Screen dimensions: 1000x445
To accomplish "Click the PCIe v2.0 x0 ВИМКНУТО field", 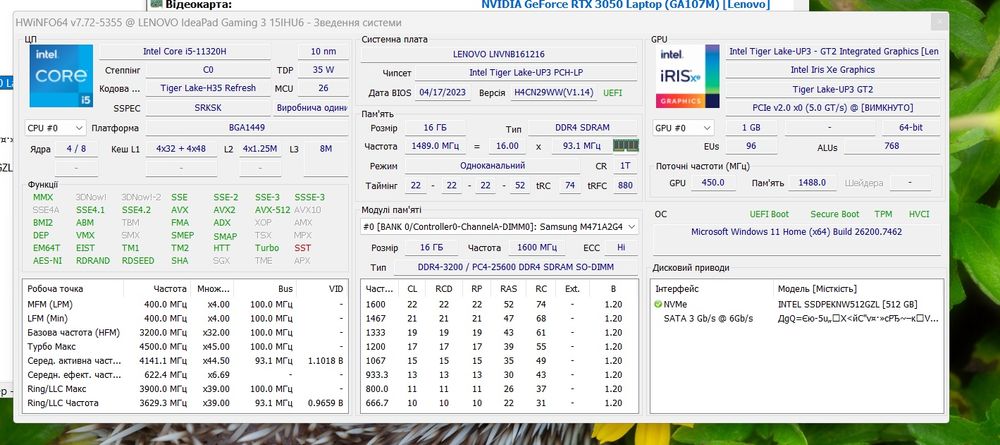I will [x=832, y=108].
